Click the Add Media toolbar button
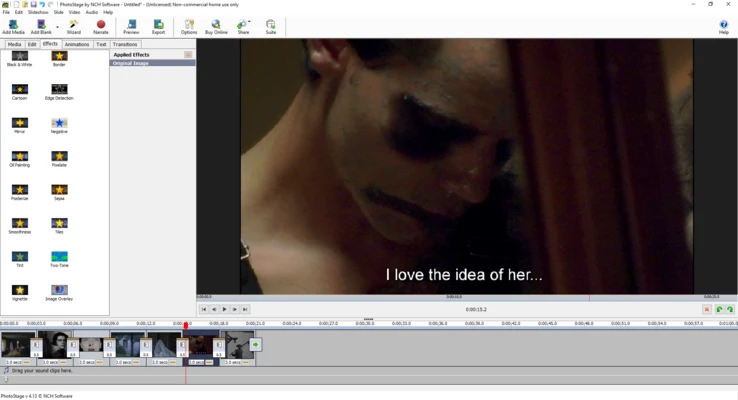 pos(13,27)
